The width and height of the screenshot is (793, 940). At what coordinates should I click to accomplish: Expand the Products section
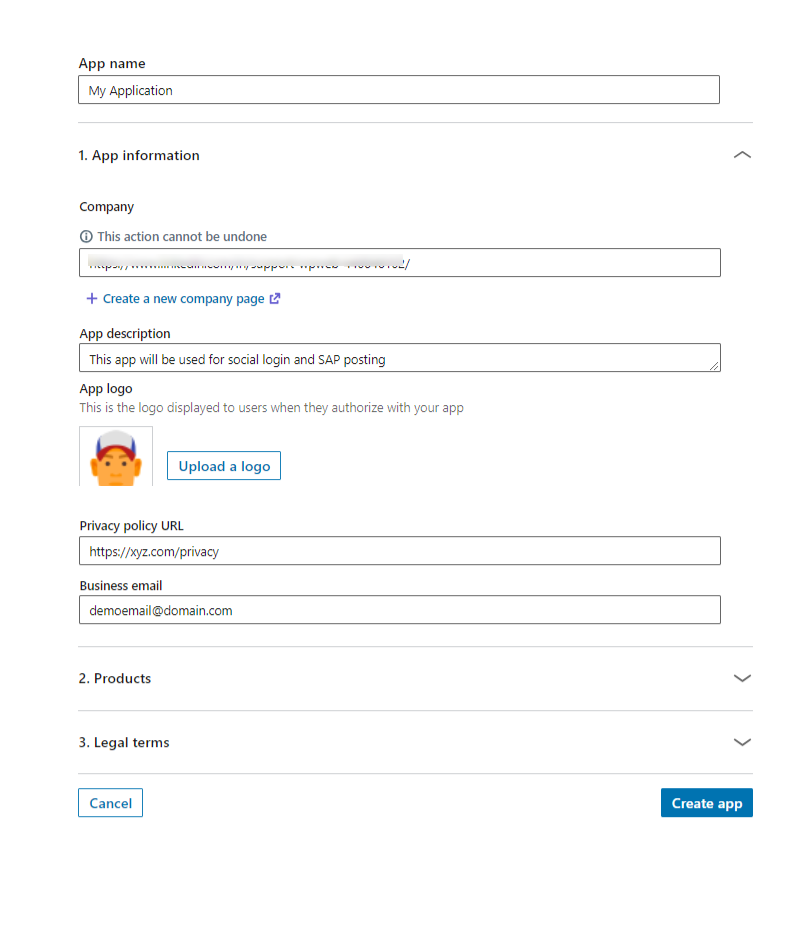742,678
